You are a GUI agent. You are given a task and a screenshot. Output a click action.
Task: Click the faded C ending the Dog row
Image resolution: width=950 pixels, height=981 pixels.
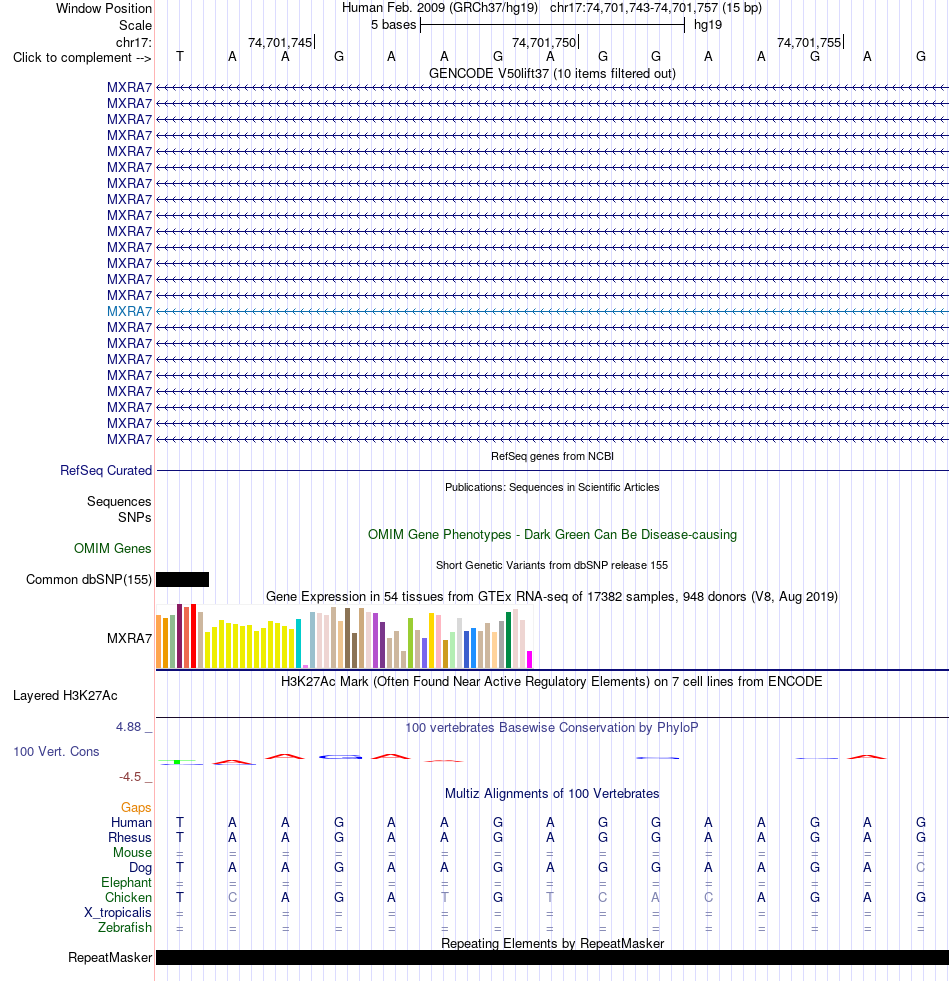(x=921, y=868)
